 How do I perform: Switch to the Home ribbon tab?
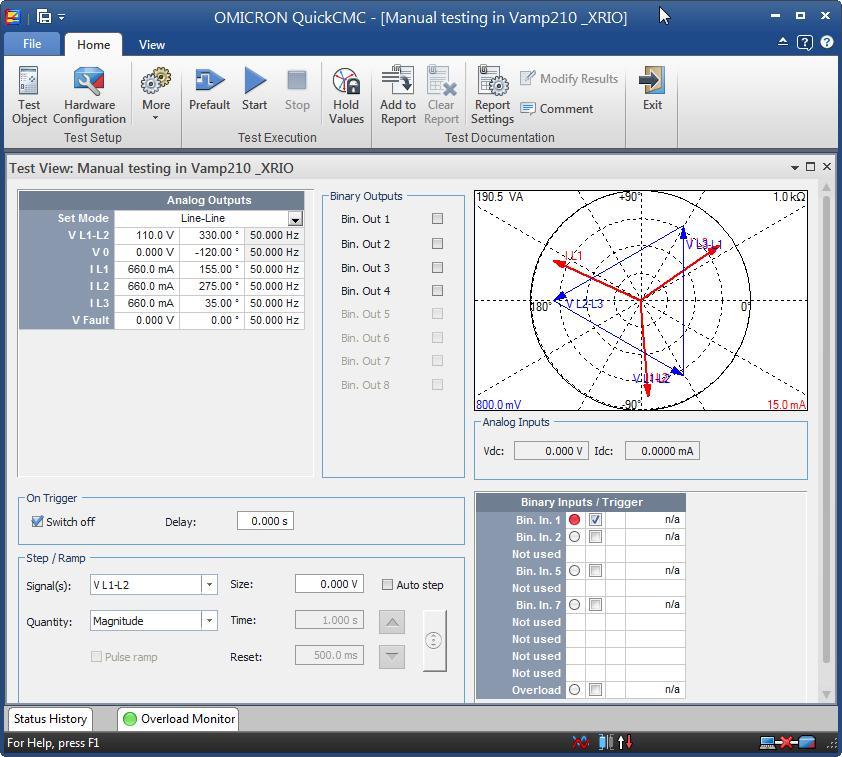tap(93, 45)
